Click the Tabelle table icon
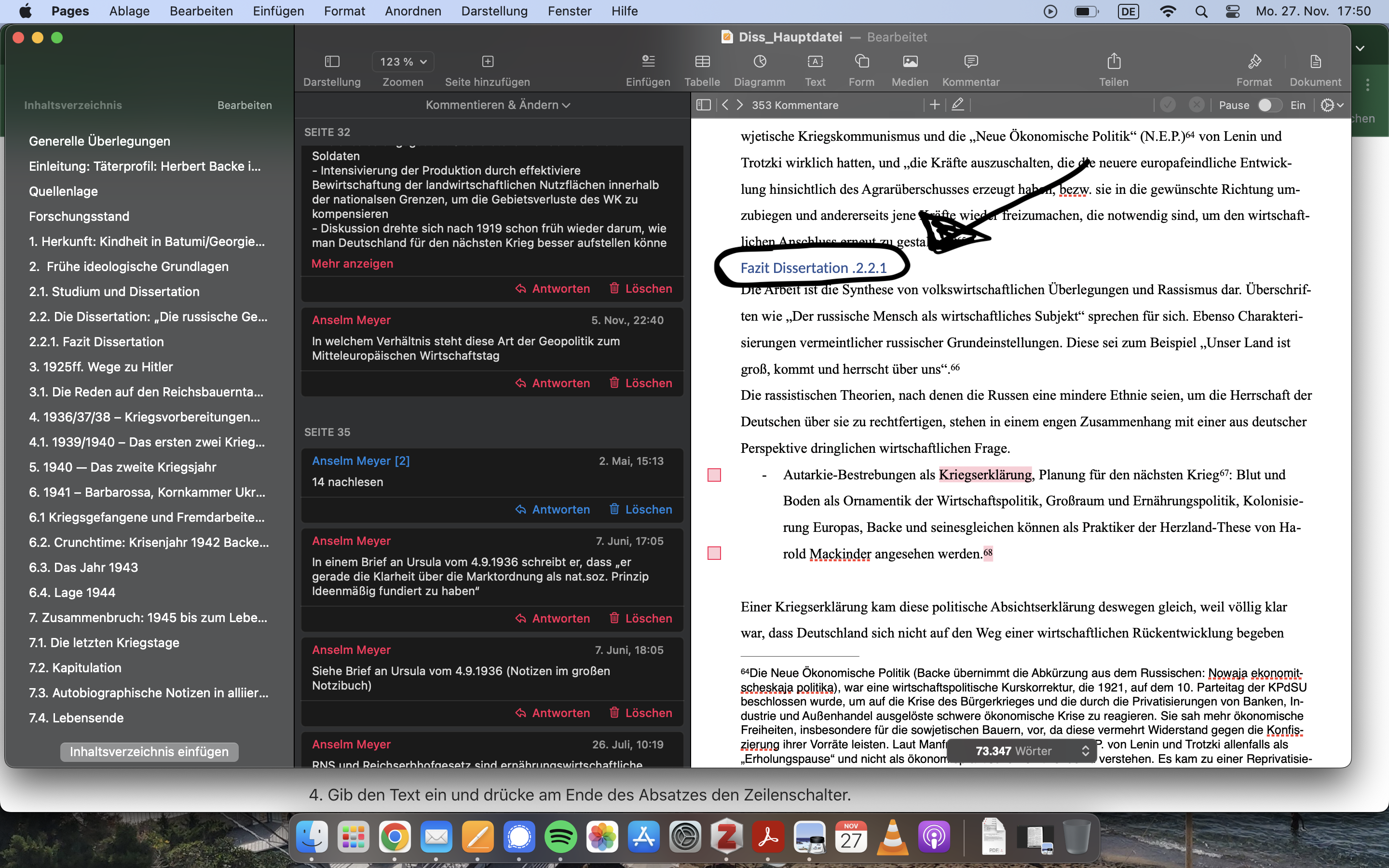The width and height of the screenshot is (1389, 868). click(x=702, y=61)
